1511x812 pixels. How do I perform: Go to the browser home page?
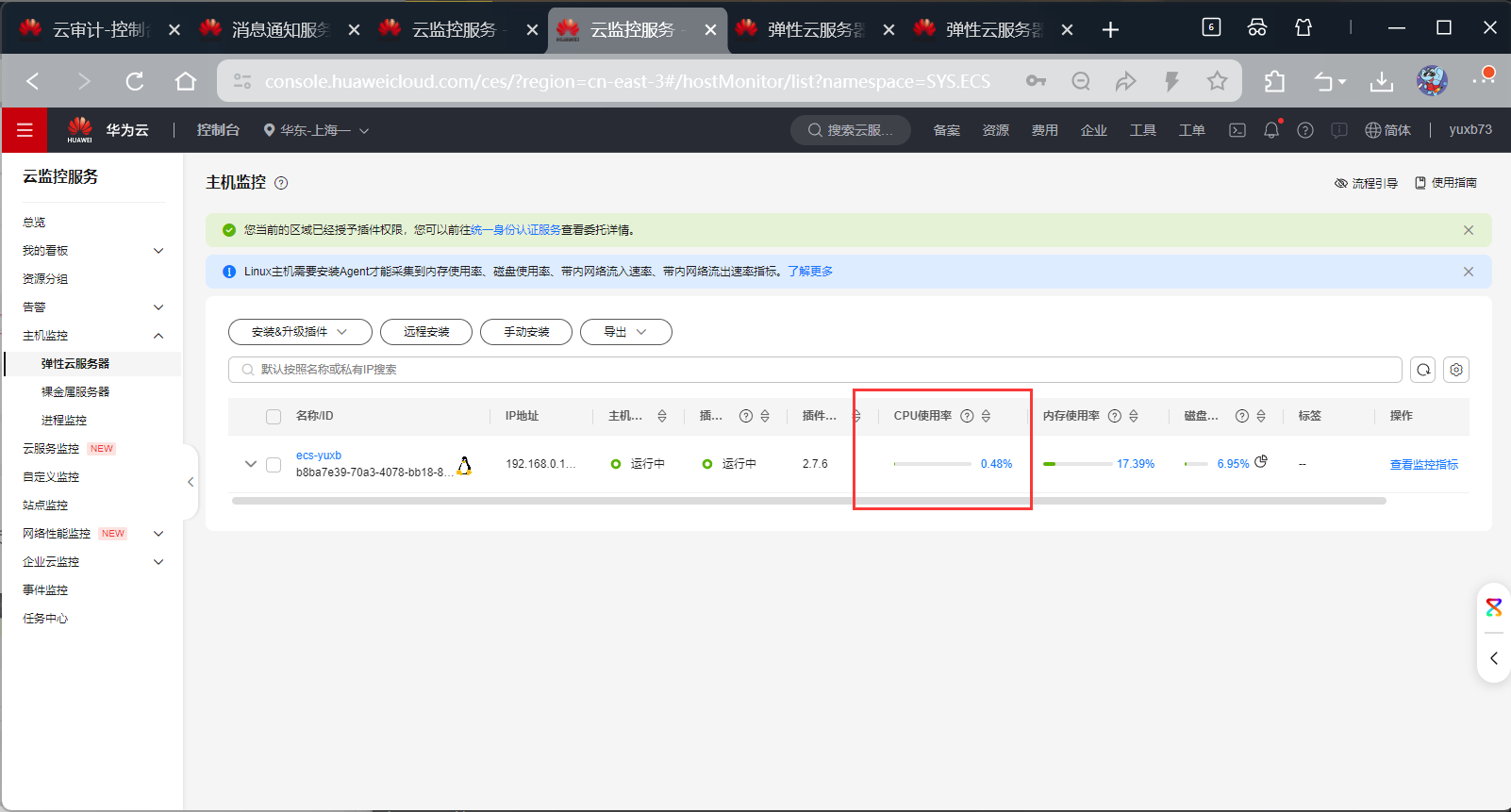(x=186, y=81)
